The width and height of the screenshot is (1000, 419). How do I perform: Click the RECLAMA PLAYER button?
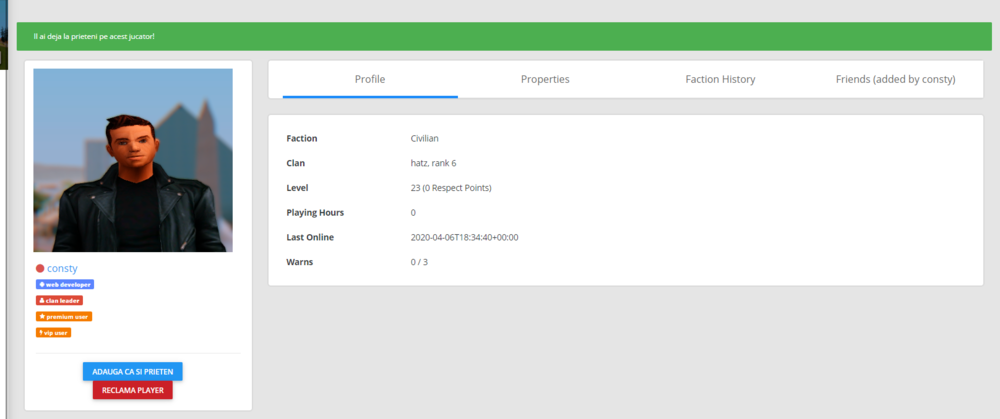(133, 390)
